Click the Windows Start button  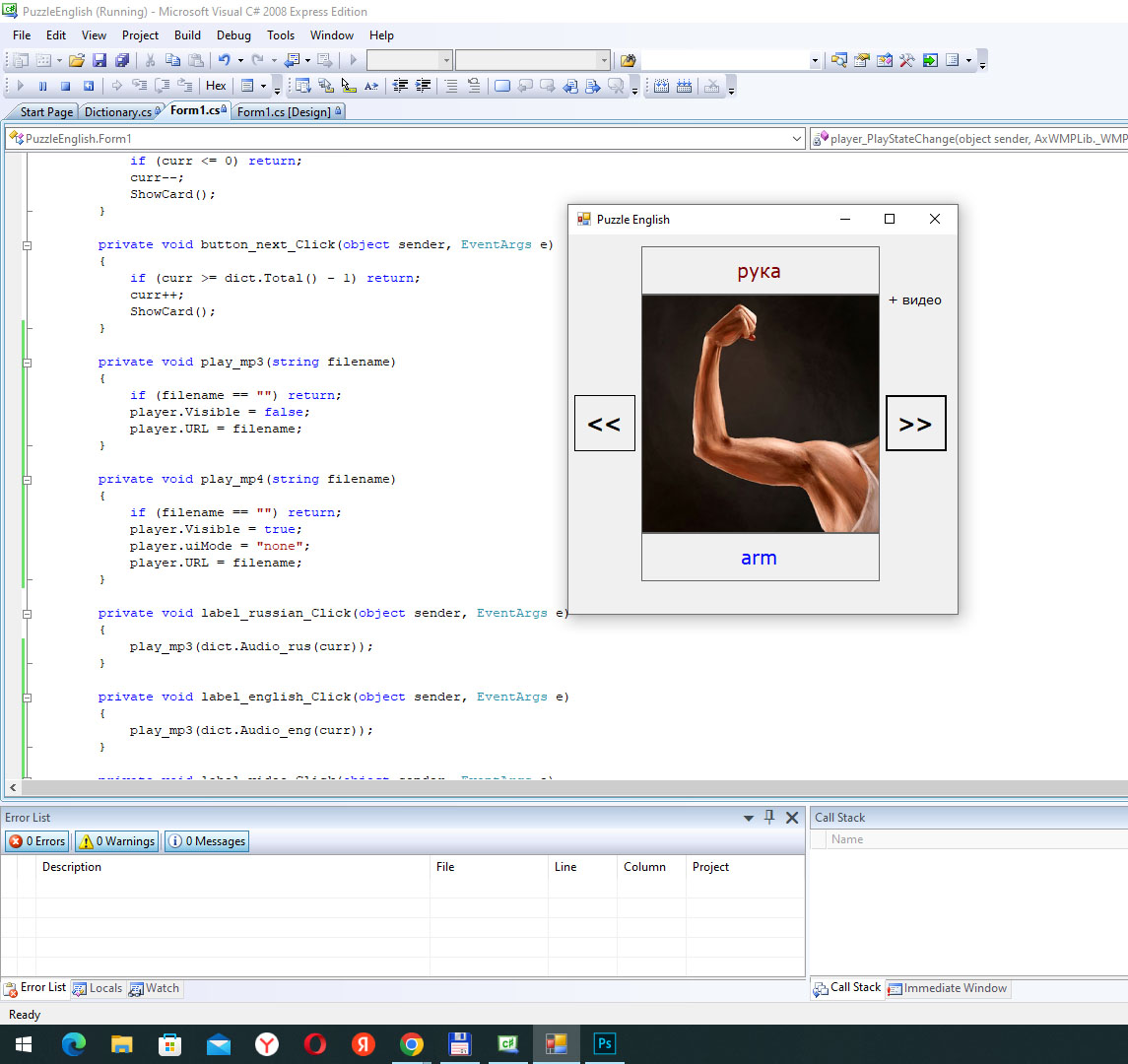click(24, 1044)
